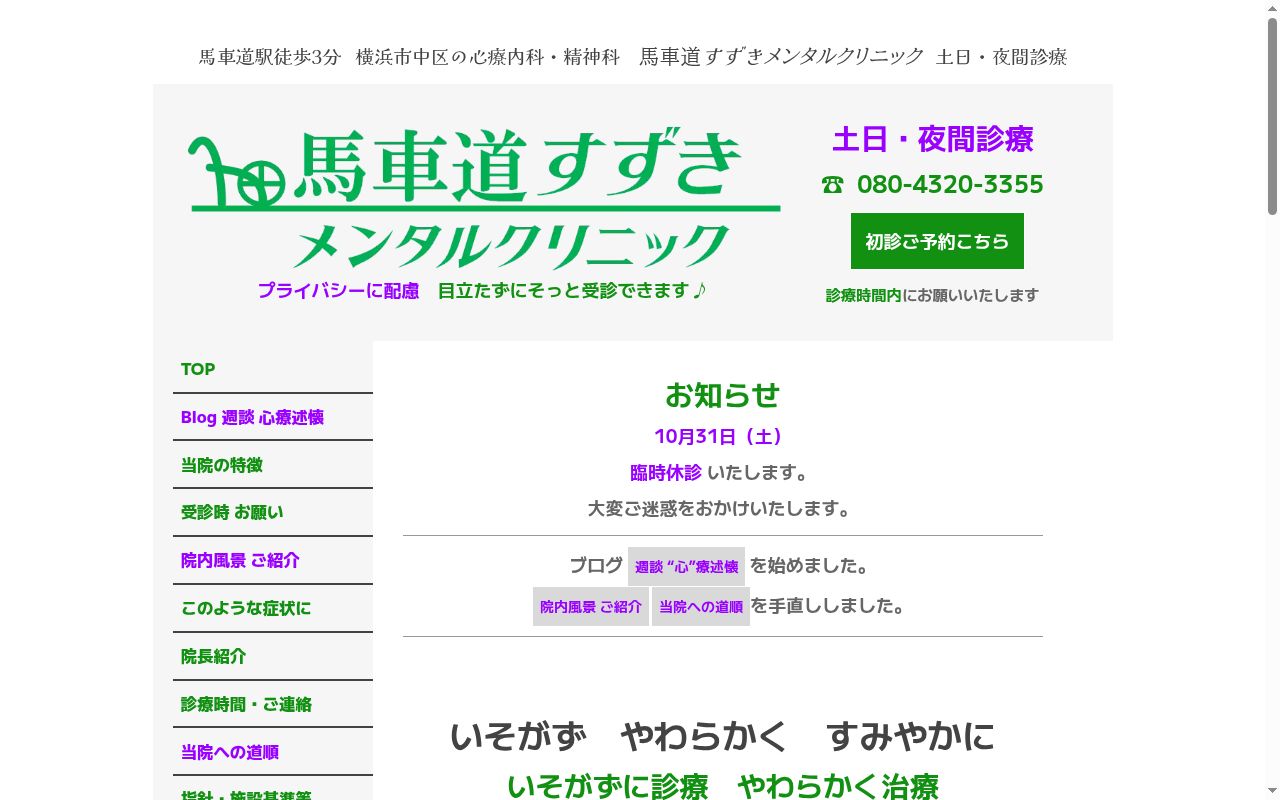The width and height of the screenshot is (1280, 800).
Task: Click the 診療時間内 link under reservation button
Action: (863, 295)
